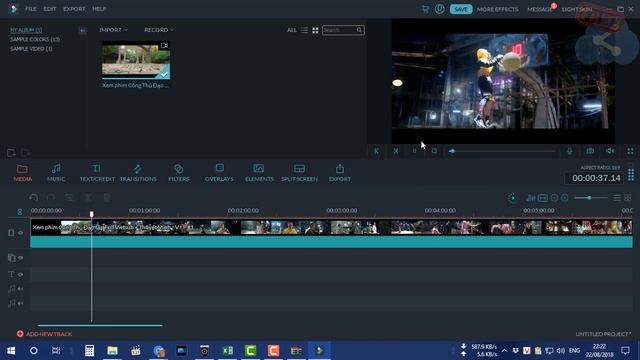Open the MEDIA tab

coord(22,173)
